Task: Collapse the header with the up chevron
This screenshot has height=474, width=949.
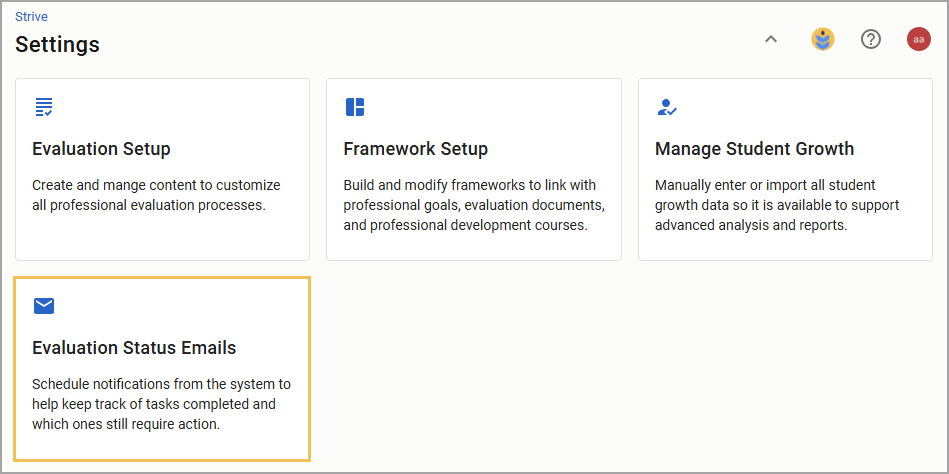Action: 770,39
